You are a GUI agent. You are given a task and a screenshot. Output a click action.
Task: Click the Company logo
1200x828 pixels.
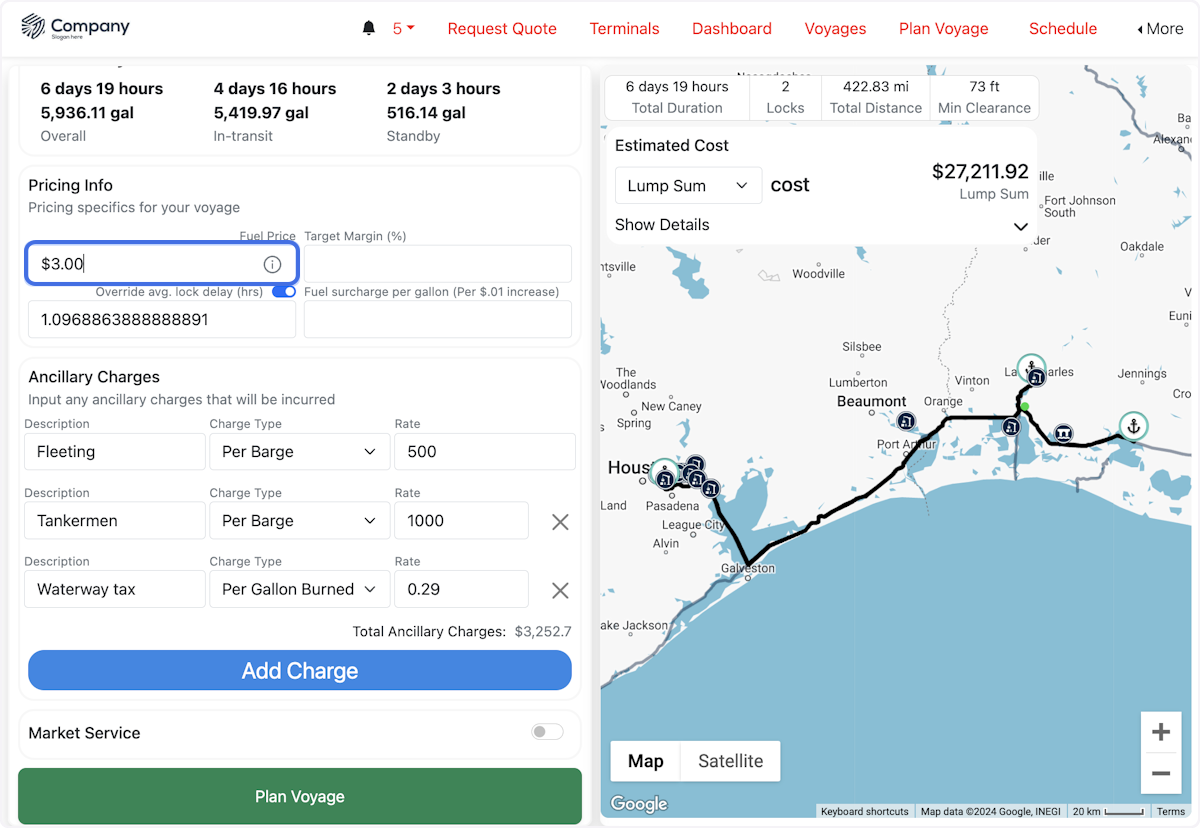(x=75, y=28)
